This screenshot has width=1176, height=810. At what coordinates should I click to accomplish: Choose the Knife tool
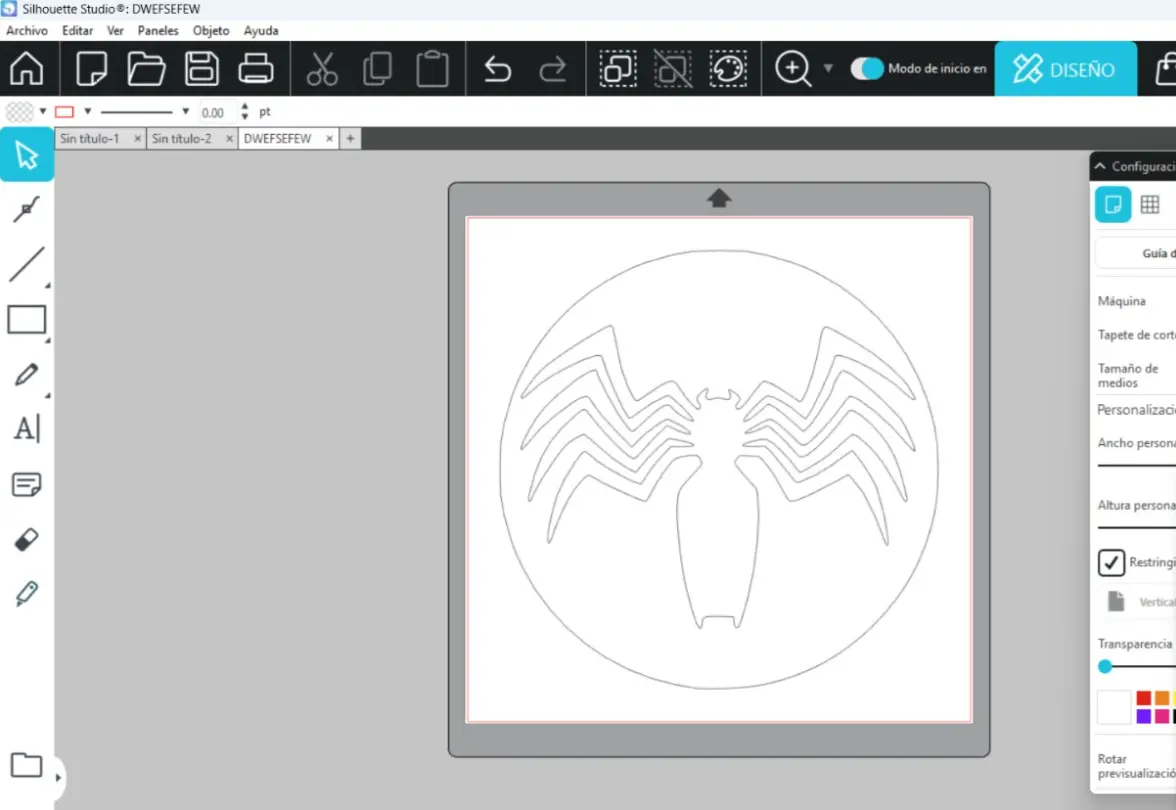coord(27,594)
